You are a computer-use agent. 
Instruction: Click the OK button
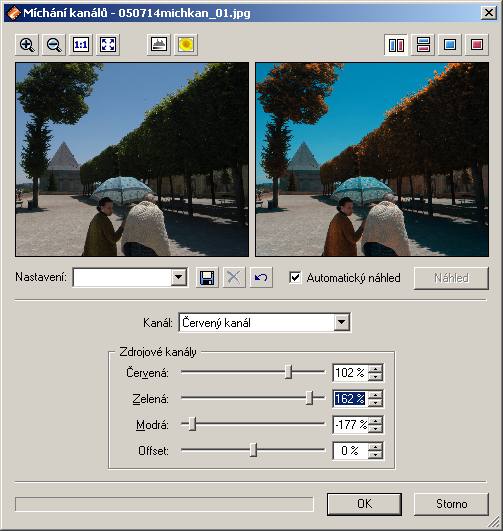tap(364, 504)
